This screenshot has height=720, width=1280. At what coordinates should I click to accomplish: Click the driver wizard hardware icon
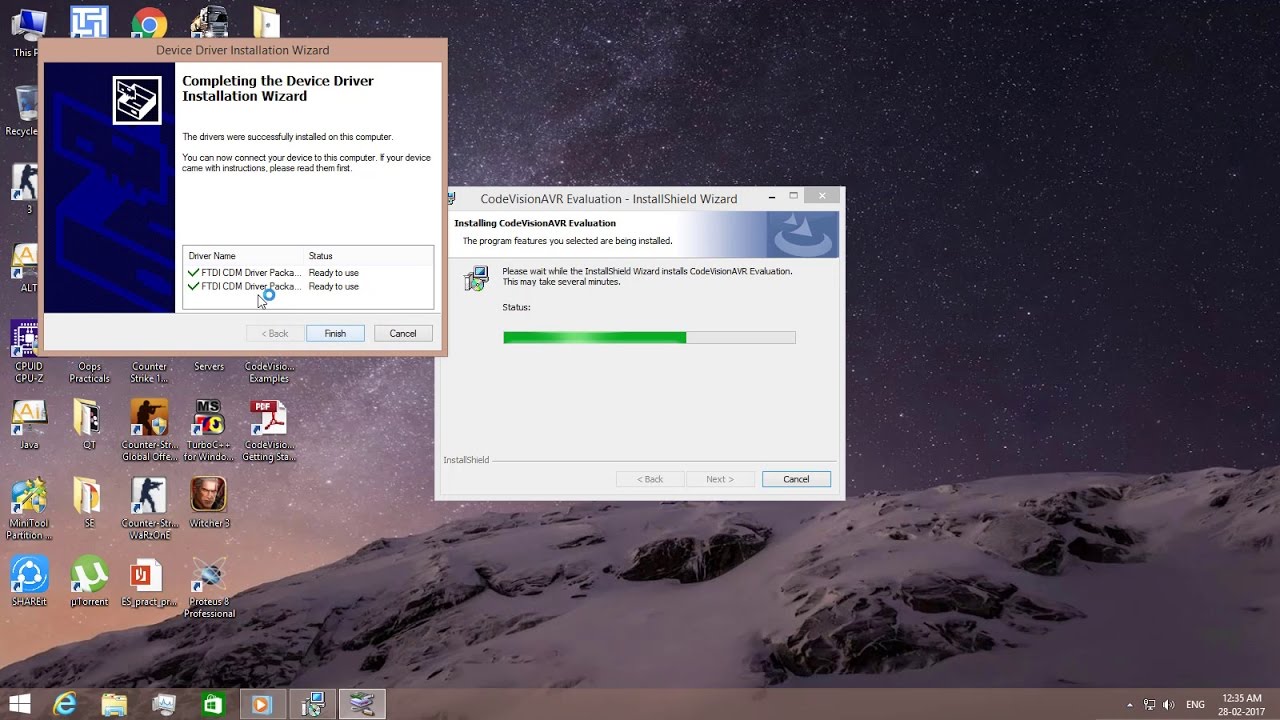[x=137, y=100]
